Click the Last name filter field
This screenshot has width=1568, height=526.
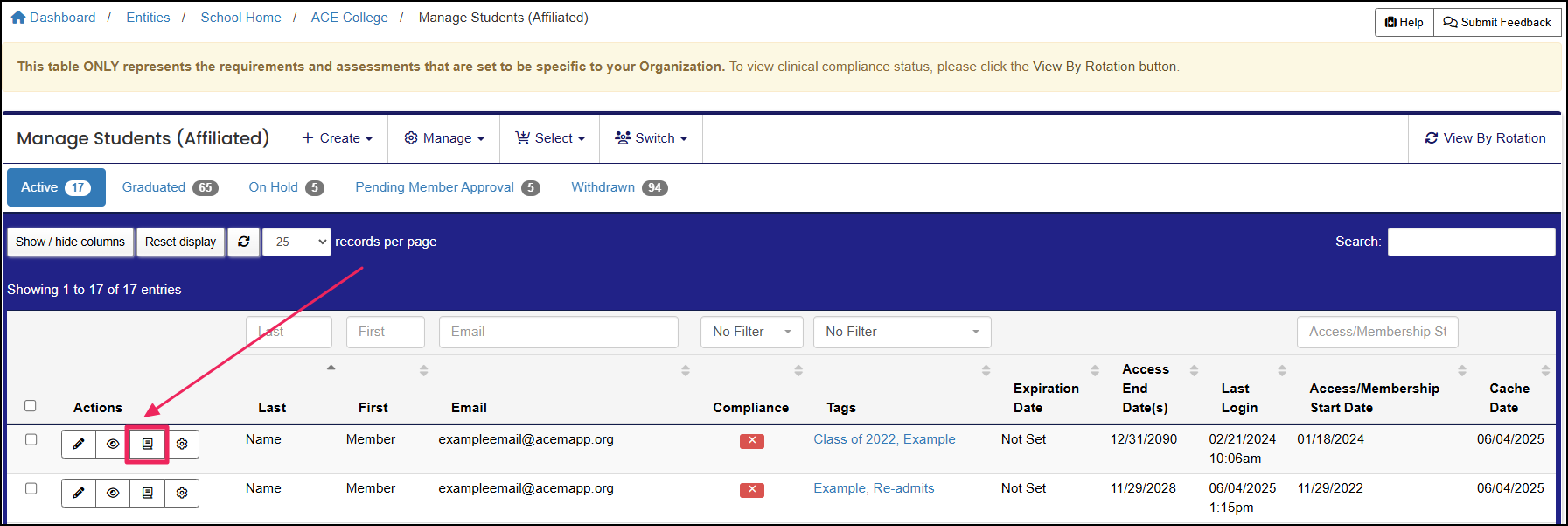click(x=289, y=332)
